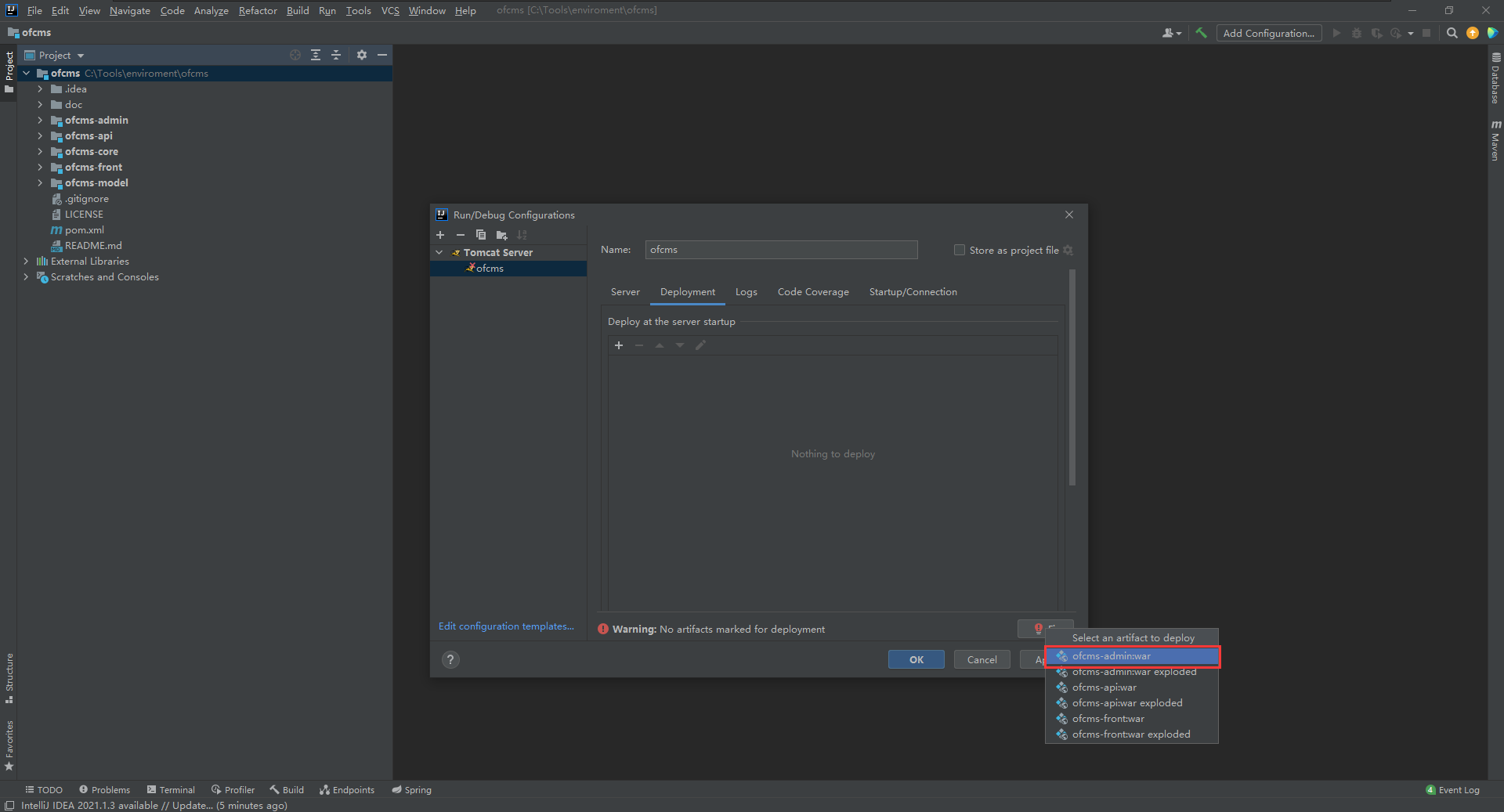Click the dialog vertical scrollbar
The image size is (1504, 812).
[x=1072, y=377]
